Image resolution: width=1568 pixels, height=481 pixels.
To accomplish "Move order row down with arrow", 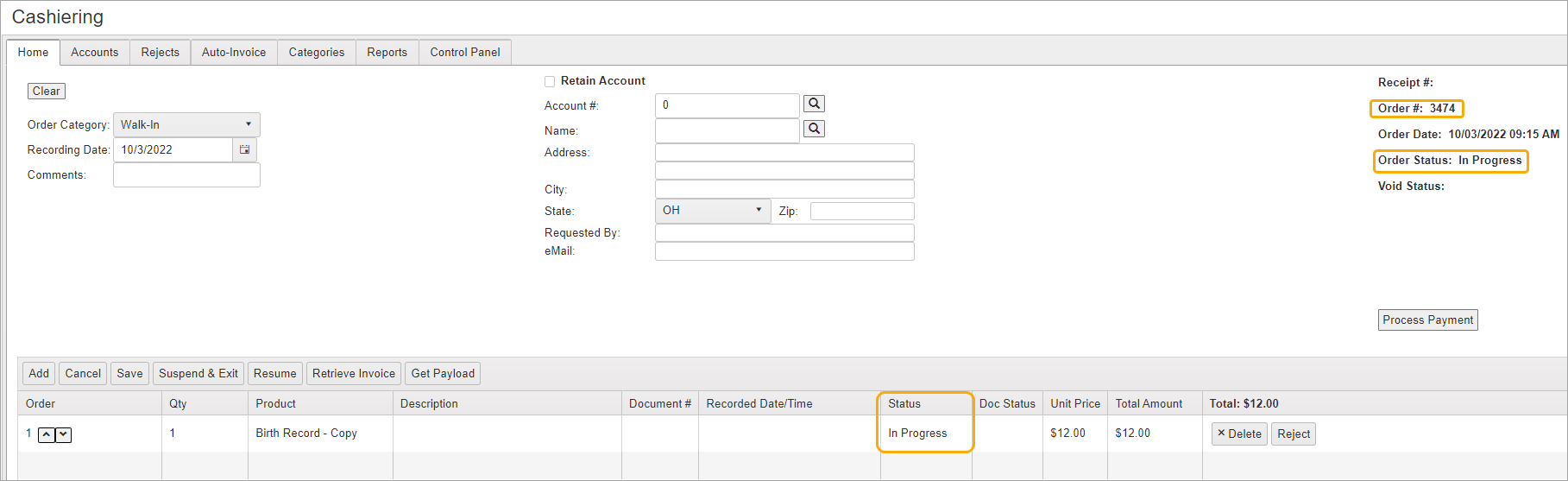I will (64, 434).
